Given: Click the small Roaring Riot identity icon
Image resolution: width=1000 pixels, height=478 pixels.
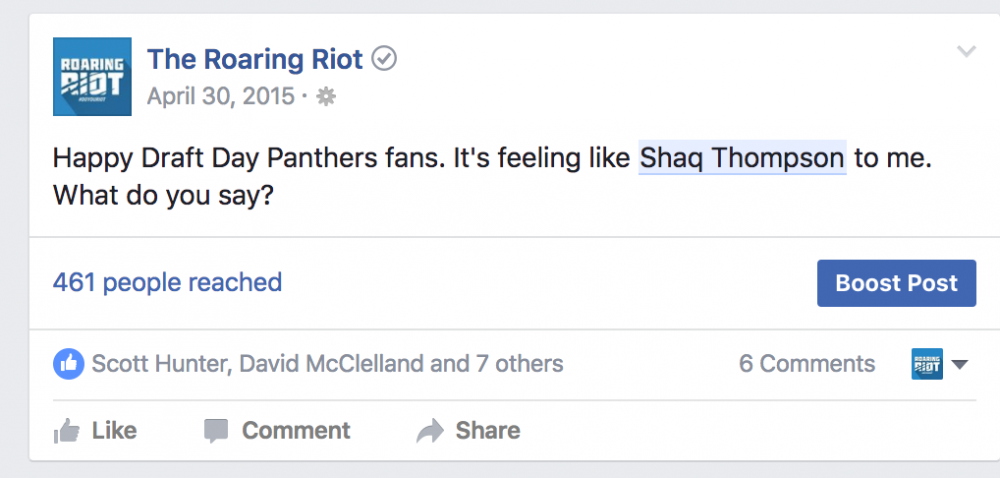Looking at the screenshot, I should pos(927,364).
